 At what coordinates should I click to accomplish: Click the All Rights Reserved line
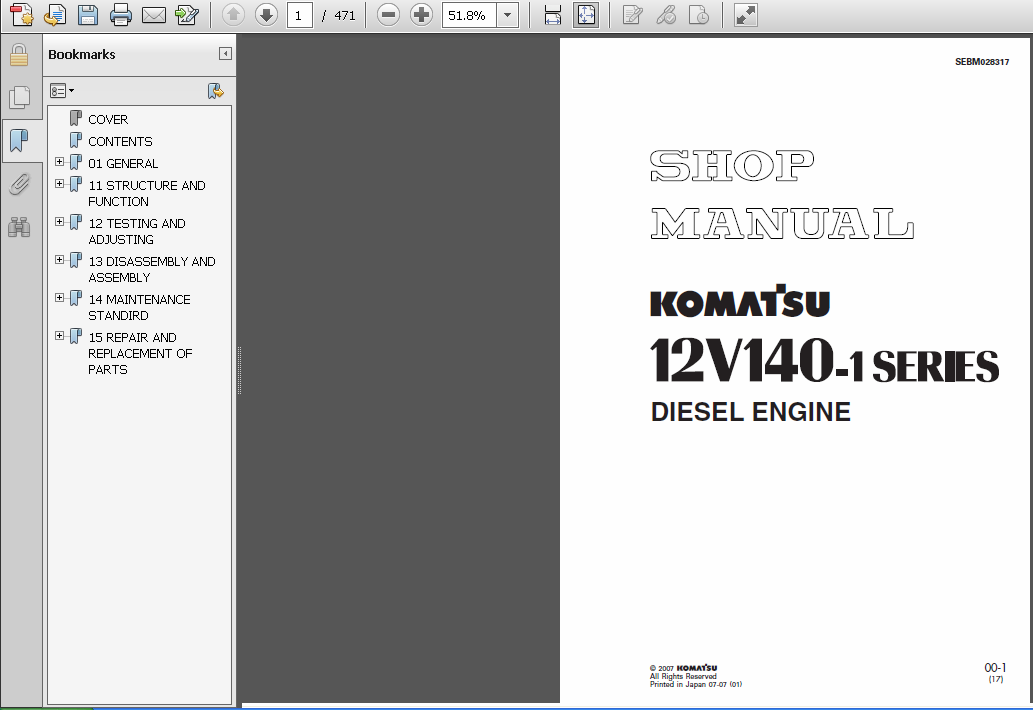[x=683, y=676]
